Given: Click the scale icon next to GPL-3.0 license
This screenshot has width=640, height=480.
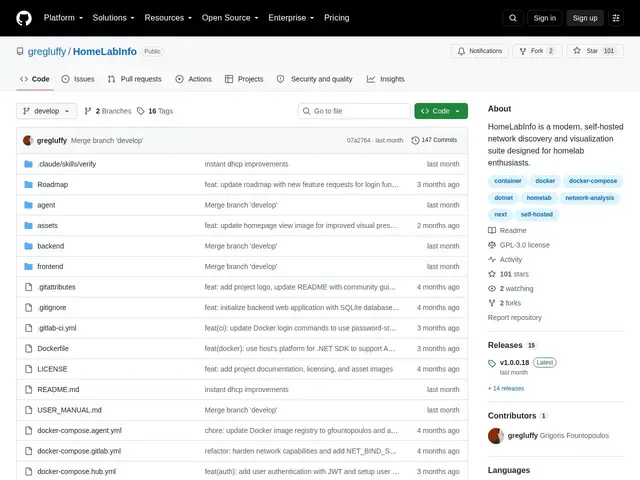Looking at the screenshot, I should click(492, 245).
